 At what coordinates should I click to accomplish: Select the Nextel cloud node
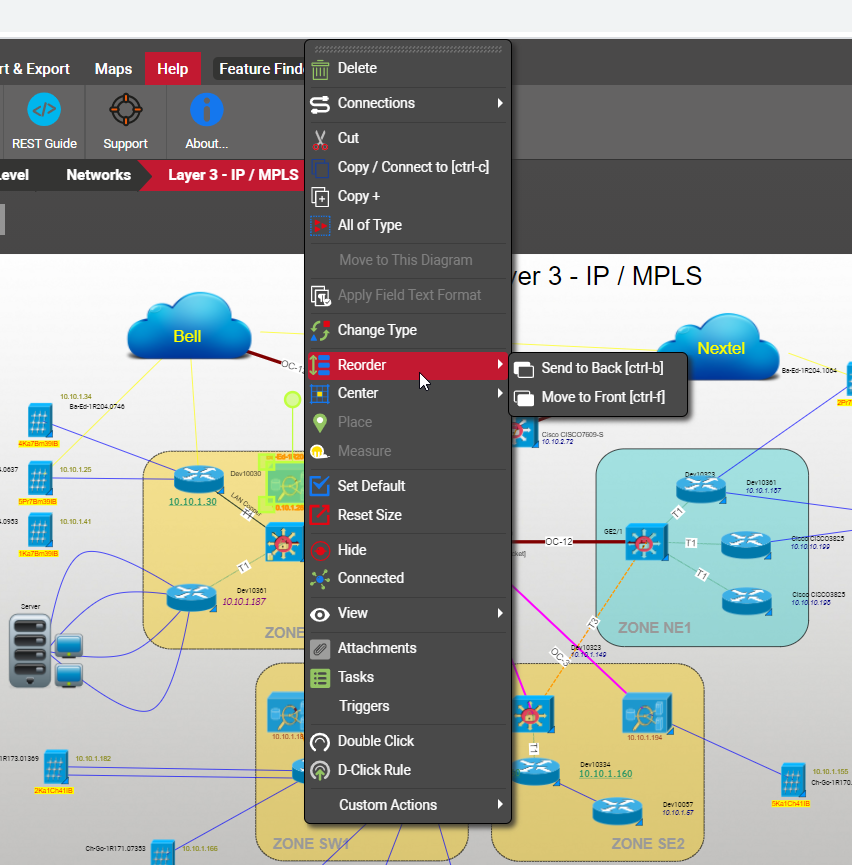coord(721,347)
